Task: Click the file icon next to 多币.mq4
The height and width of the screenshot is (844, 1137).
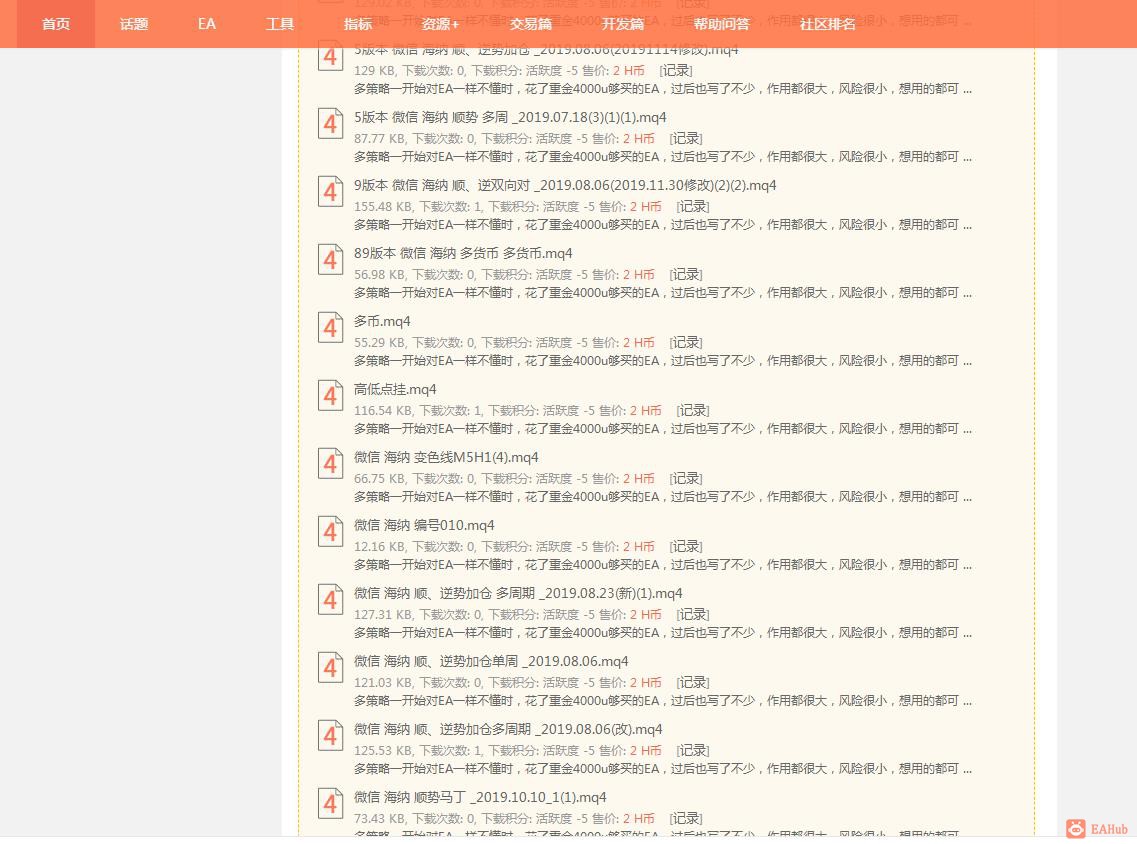Action: click(x=330, y=327)
